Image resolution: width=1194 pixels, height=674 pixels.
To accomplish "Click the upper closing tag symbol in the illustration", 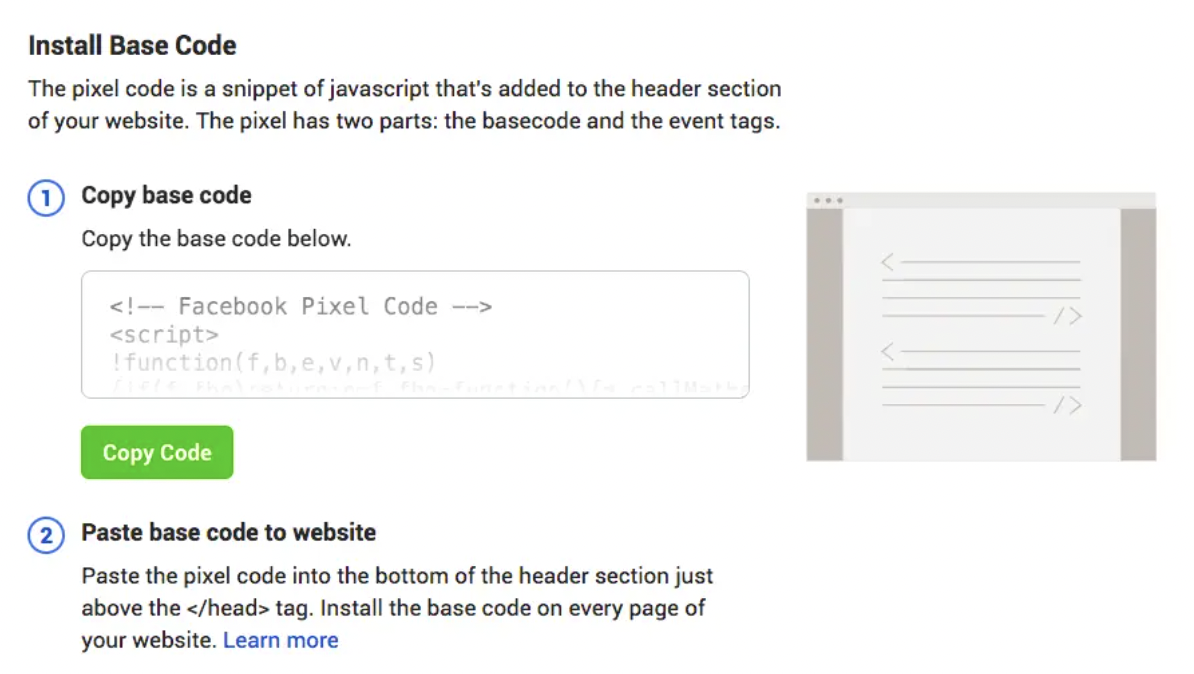I will (1067, 317).
